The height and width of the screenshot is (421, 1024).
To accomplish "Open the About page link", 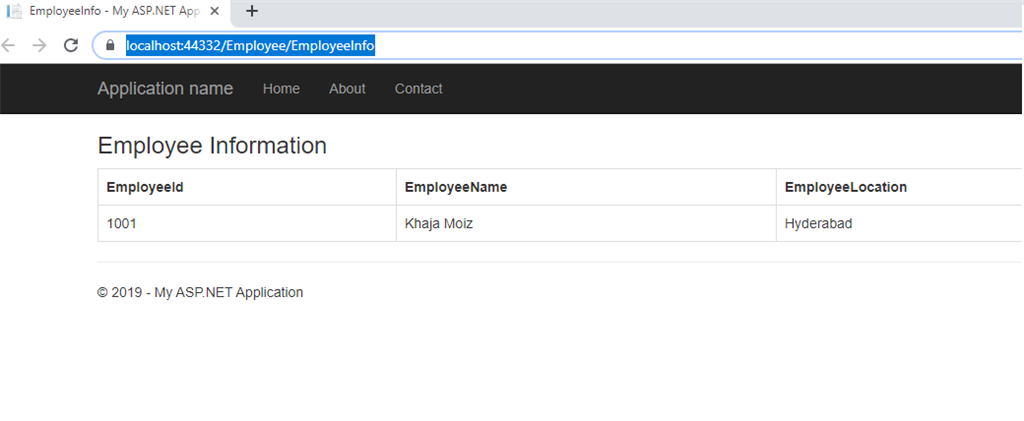I will click(x=347, y=89).
